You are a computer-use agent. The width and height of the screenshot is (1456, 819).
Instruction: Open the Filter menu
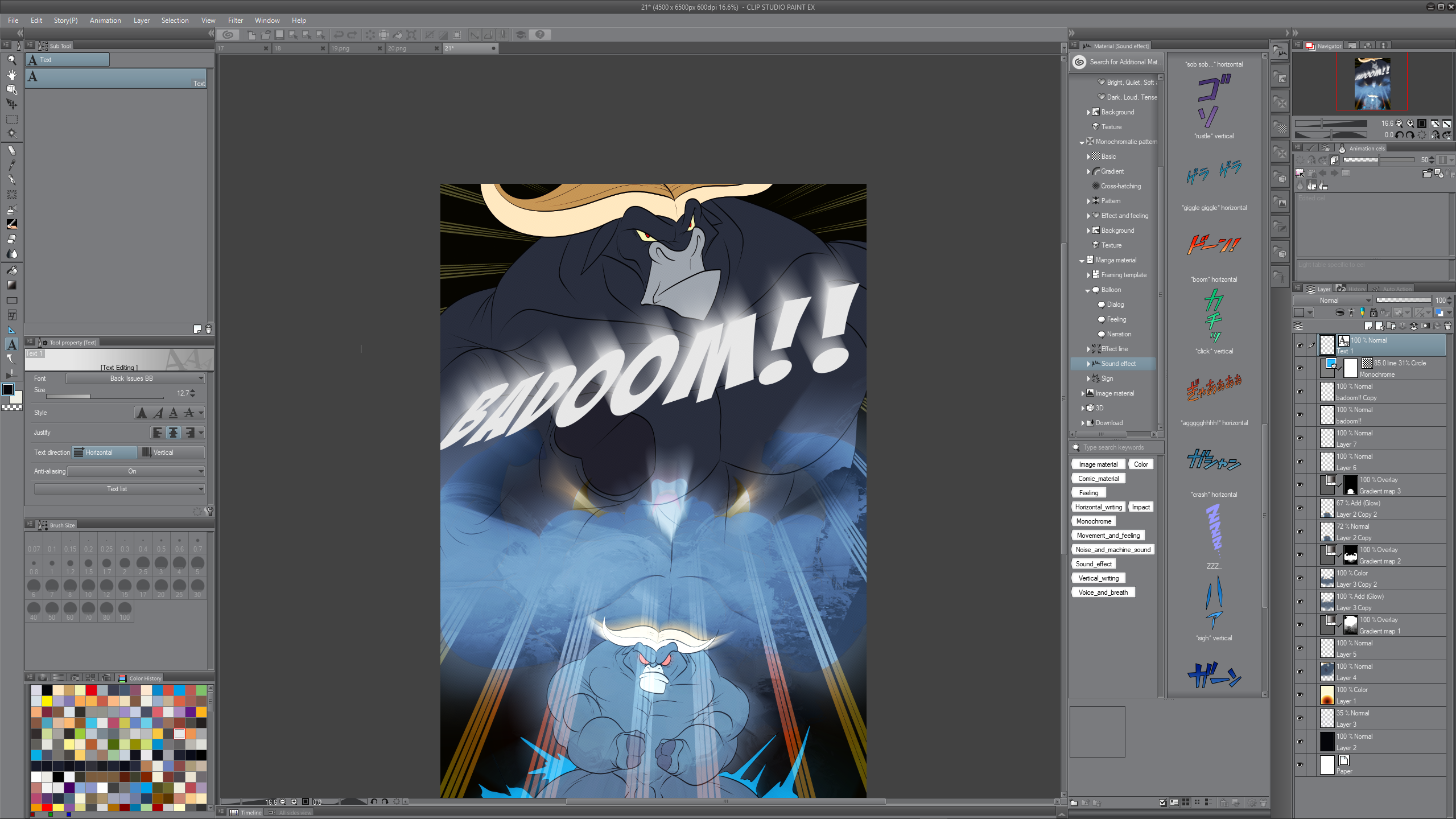pyautogui.click(x=235, y=20)
